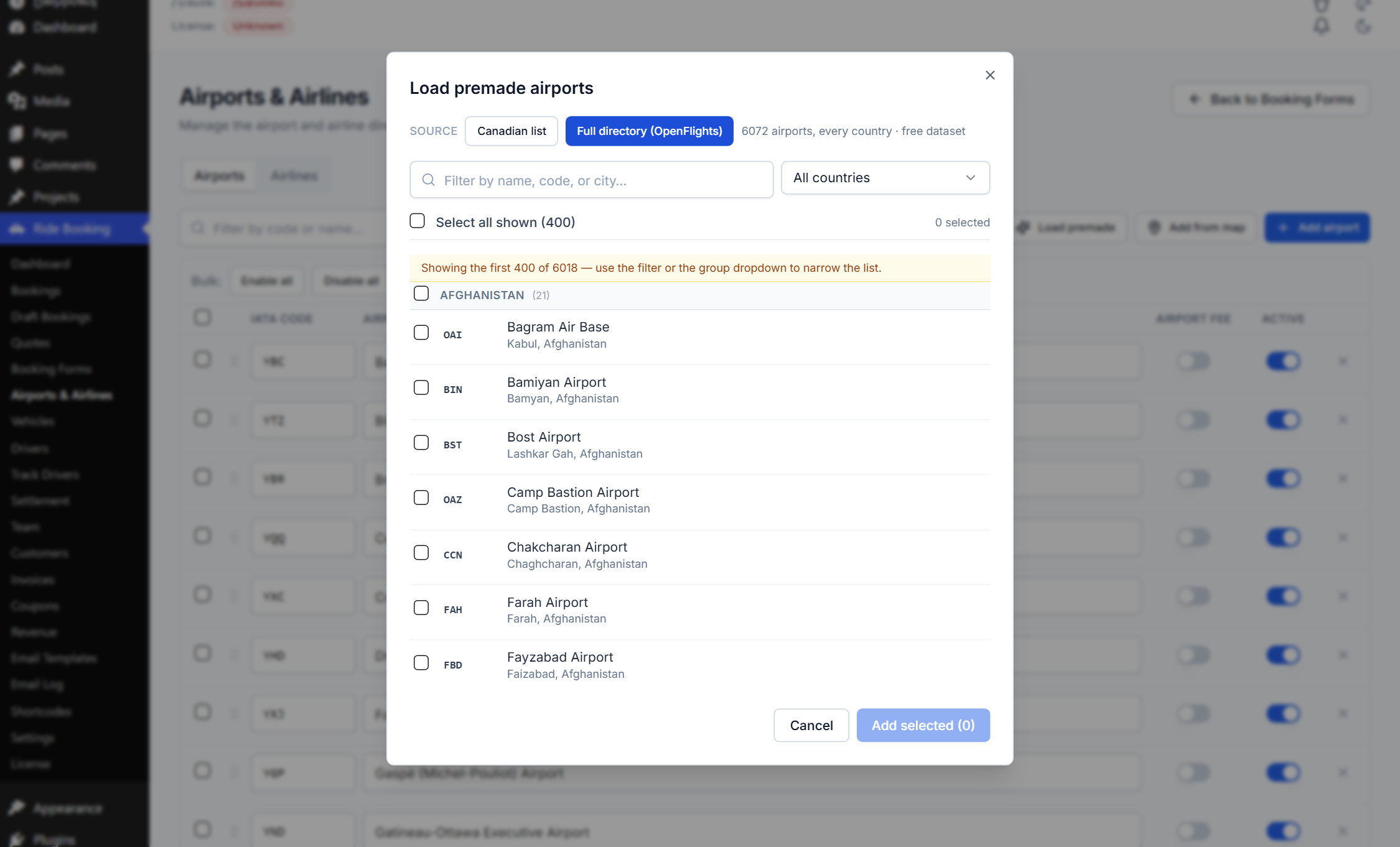Click the search magnifier icon in filter

pyautogui.click(x=429, y=180)
